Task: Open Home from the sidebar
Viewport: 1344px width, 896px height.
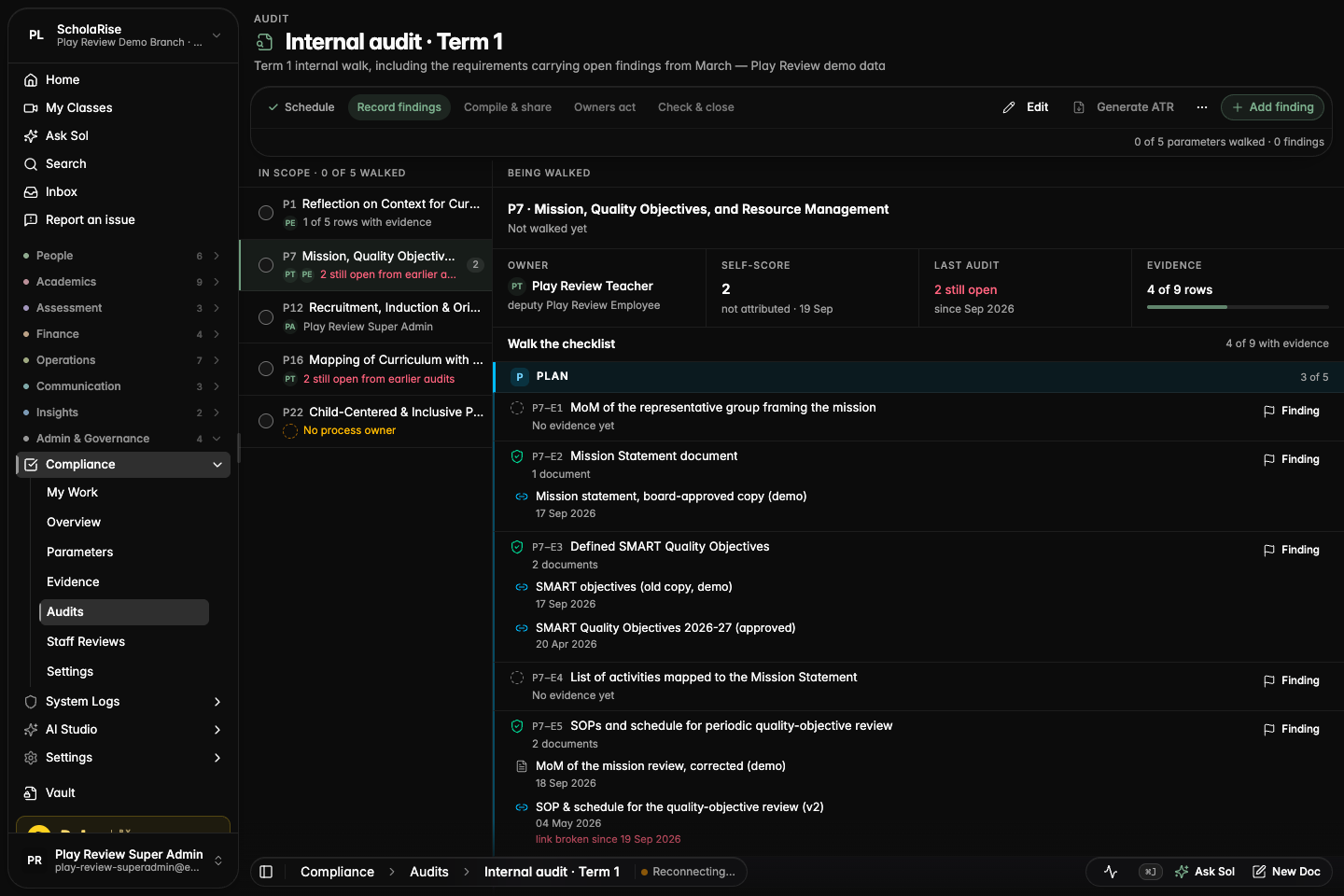Action: [x=123, y=79]
